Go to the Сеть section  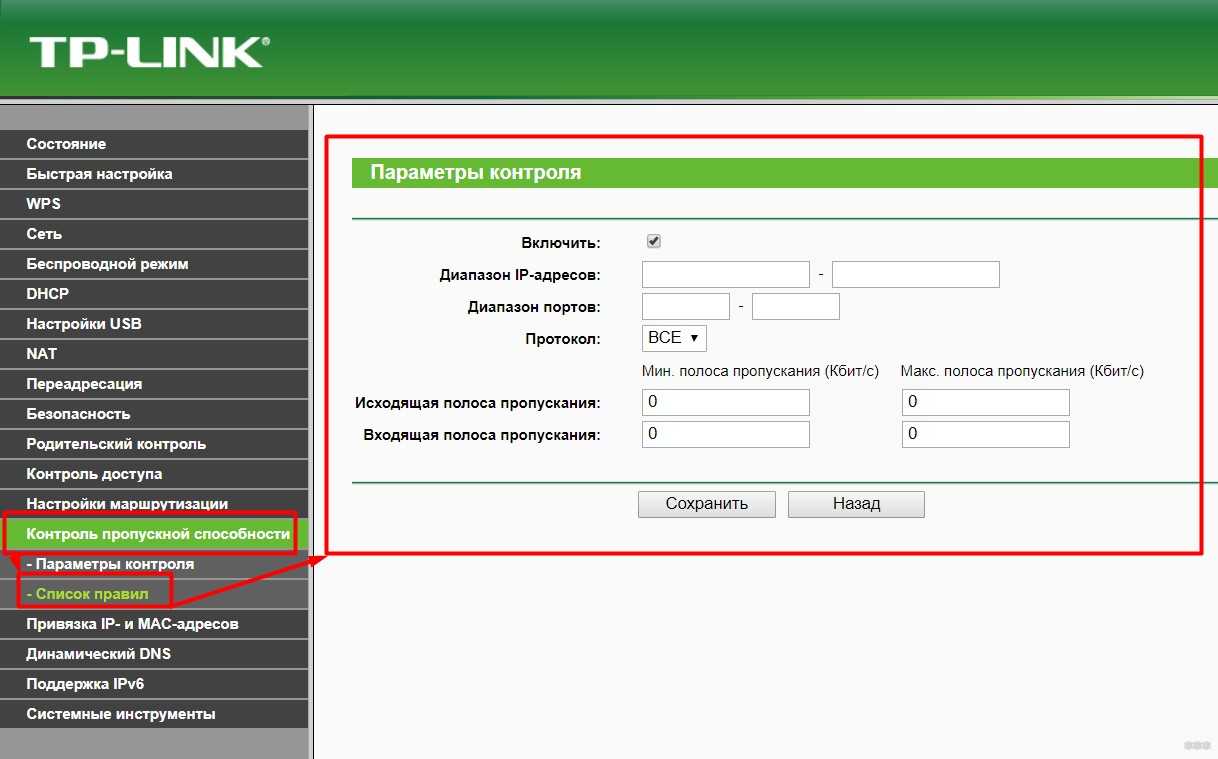[154, 234]
